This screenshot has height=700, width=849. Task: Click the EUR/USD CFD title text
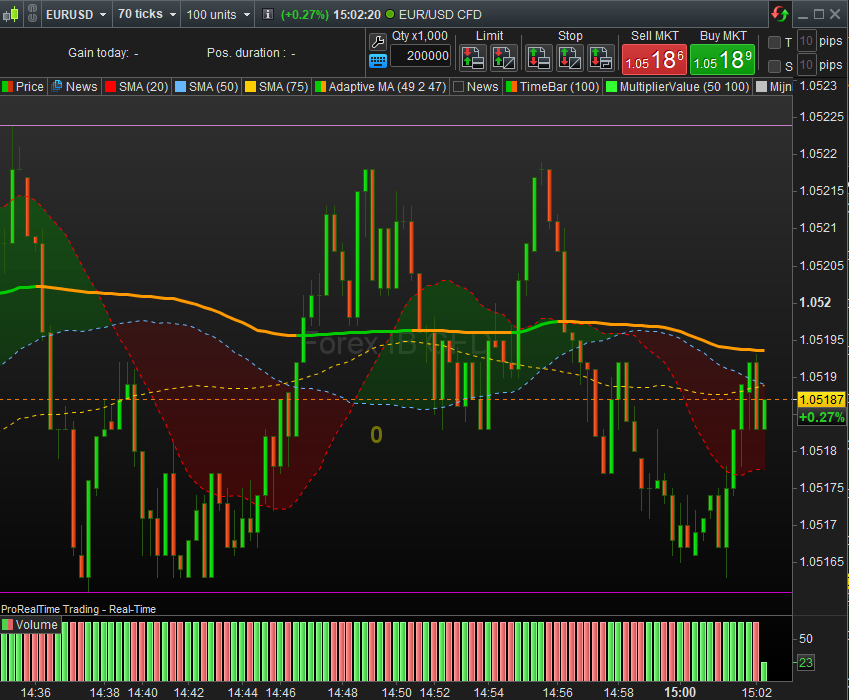[x=440, y=15]
